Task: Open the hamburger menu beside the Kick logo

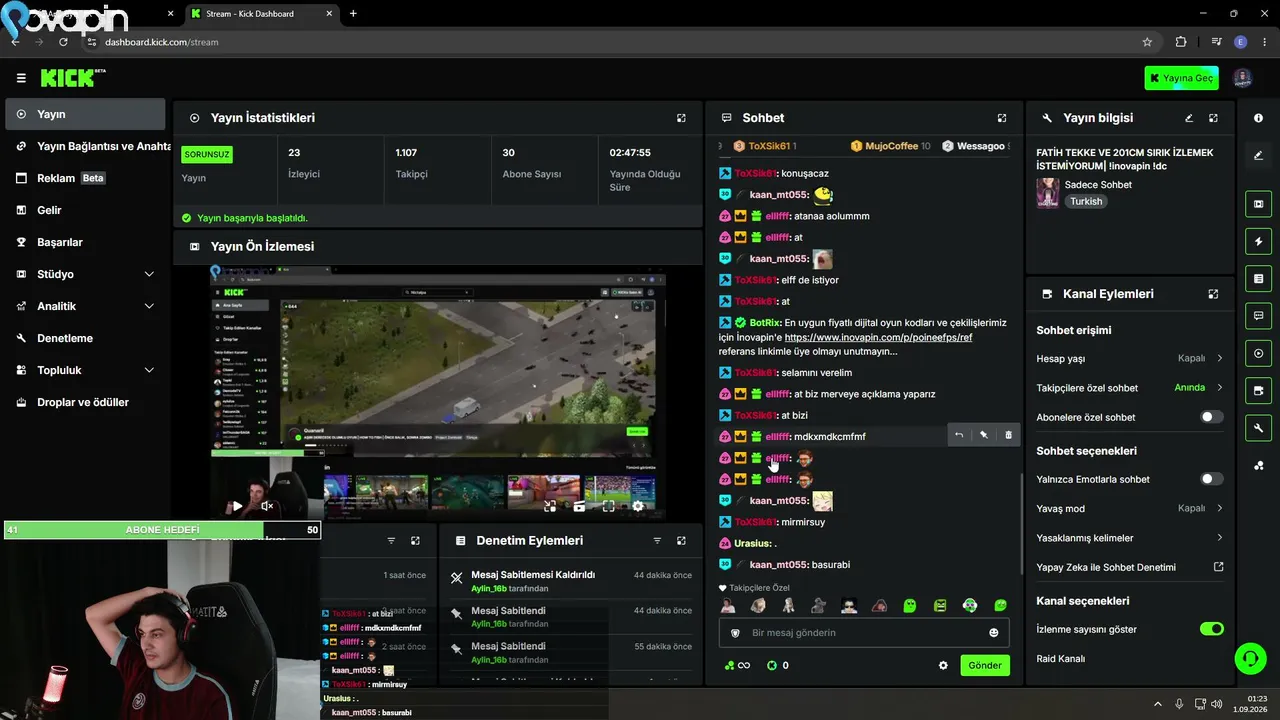Action: (21, 78)
